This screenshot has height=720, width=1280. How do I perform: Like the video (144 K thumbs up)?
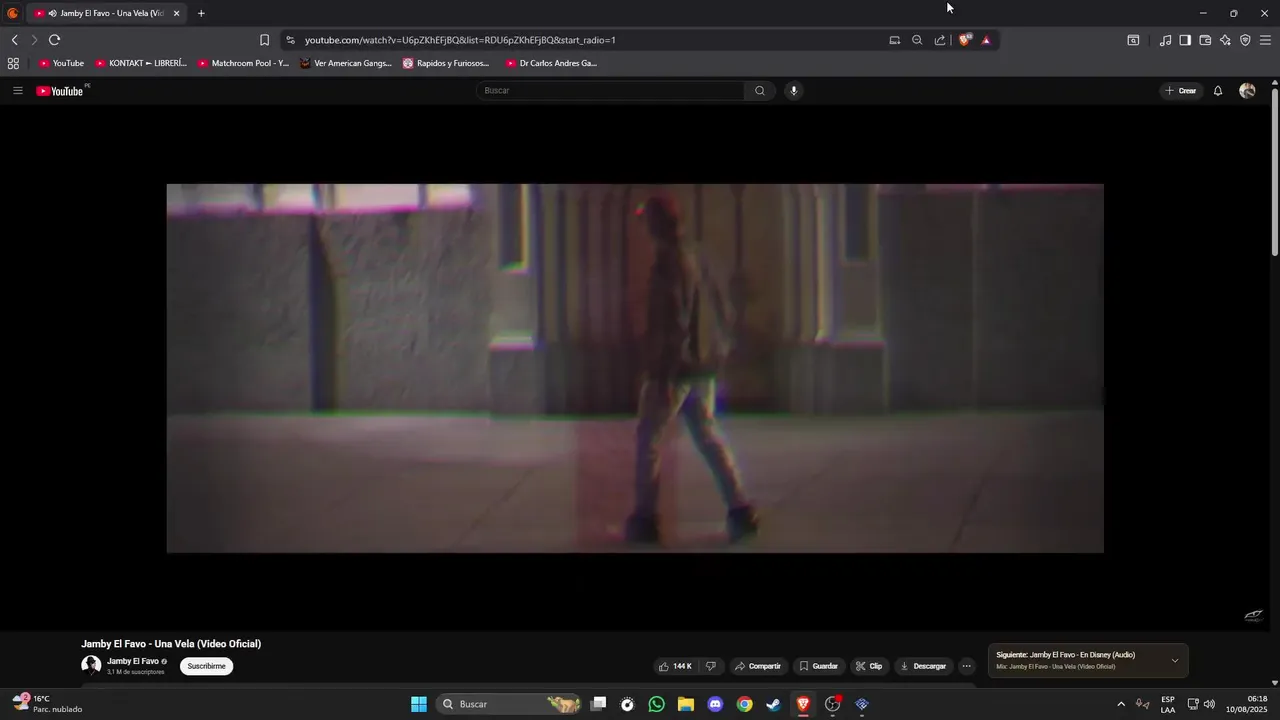[675, 666]
